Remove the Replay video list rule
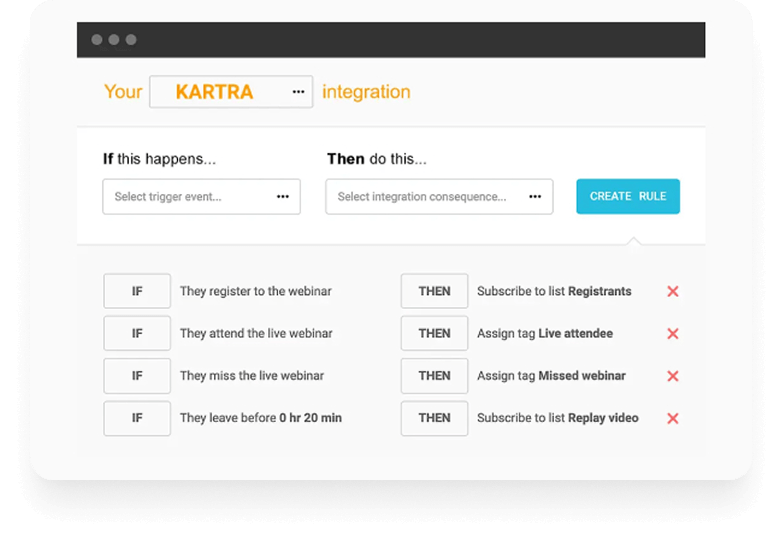Viewport: 783px width, 540px height. point(672,418)
